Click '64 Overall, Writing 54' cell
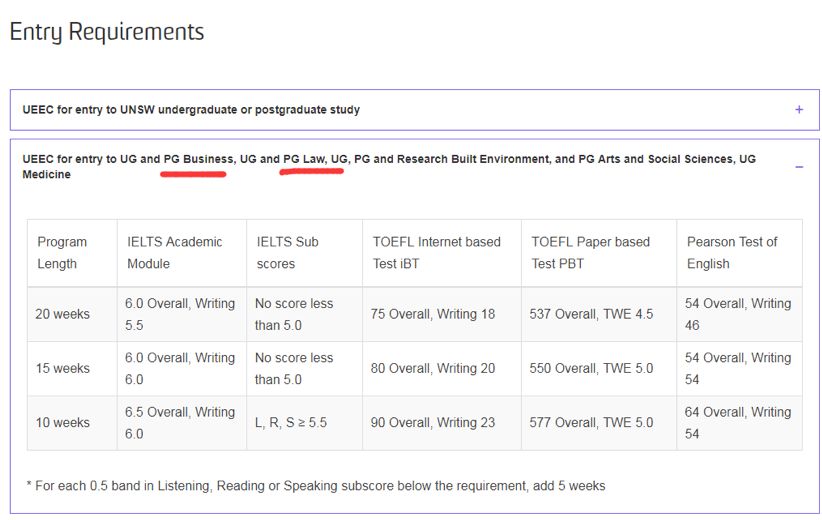Viewport: 822px width, 520px height. point(740,423)
